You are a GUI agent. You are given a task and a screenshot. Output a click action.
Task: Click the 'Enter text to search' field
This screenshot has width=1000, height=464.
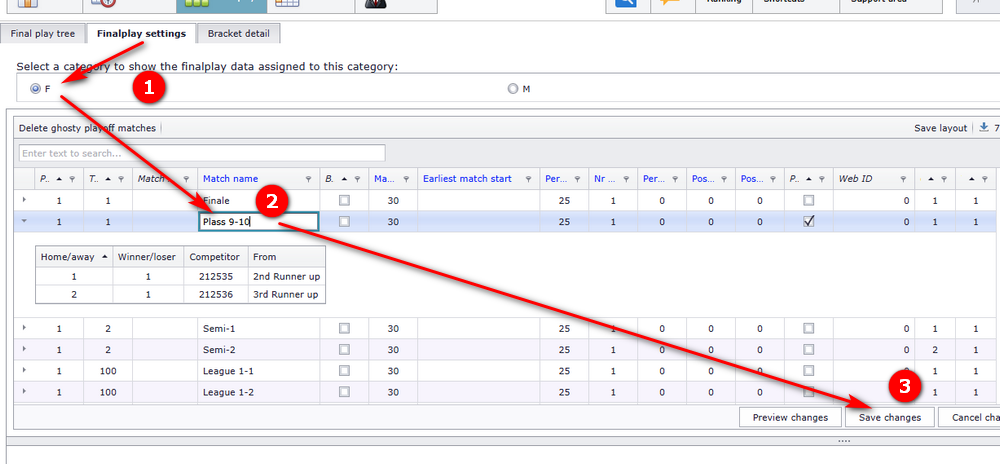(202, 153)
